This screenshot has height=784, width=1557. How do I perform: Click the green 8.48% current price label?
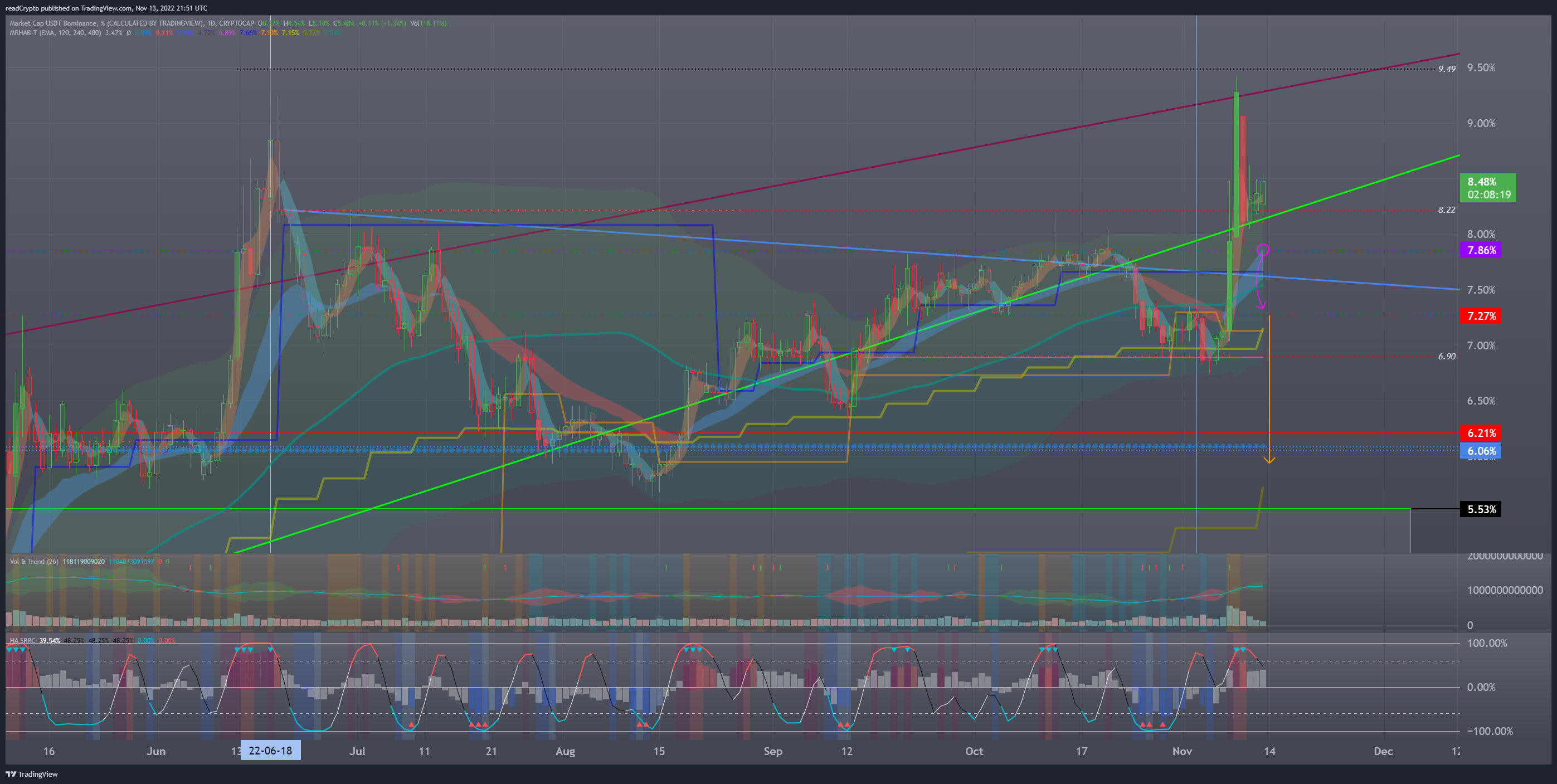pyautogui.click(x=1488, y=188)
